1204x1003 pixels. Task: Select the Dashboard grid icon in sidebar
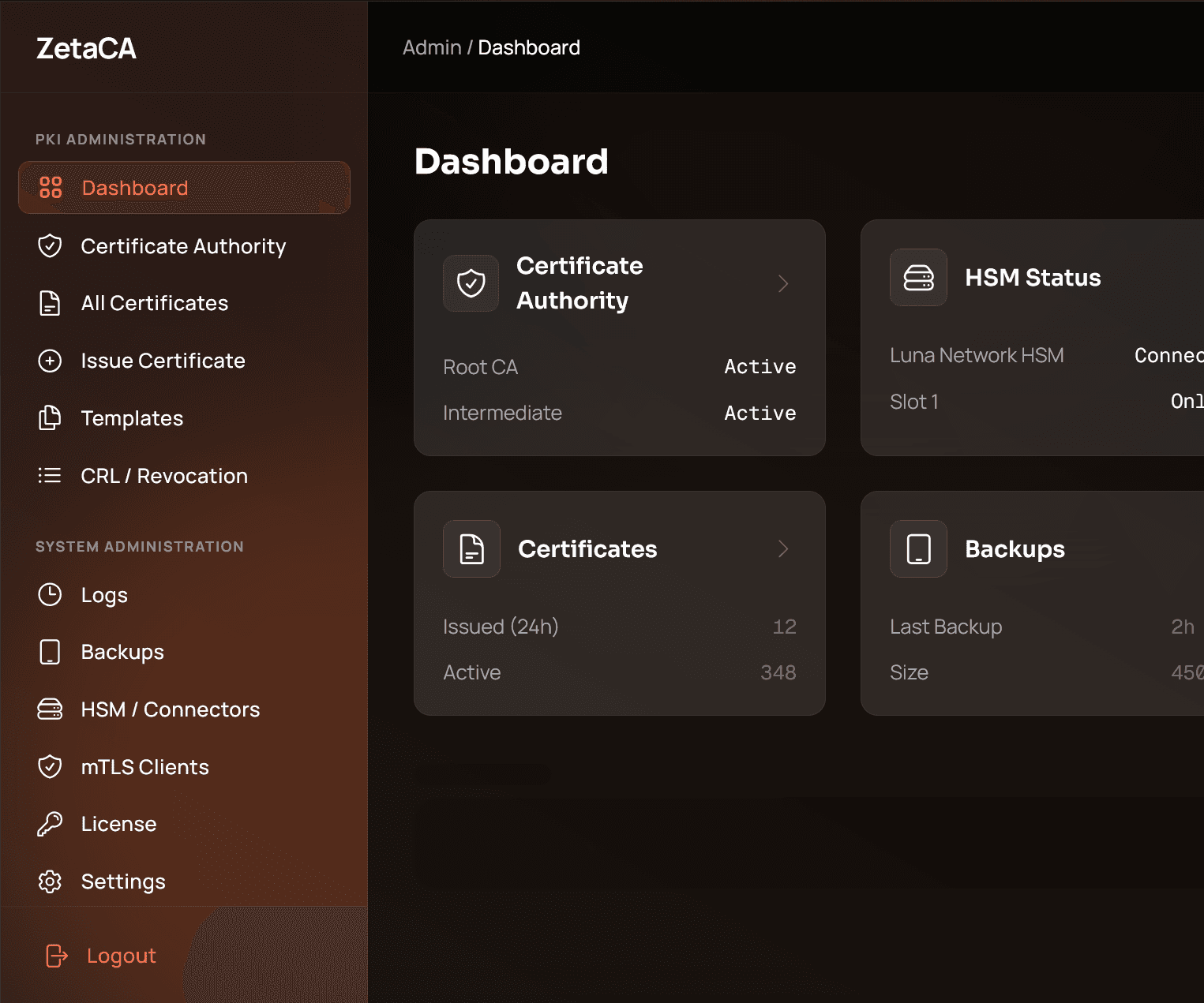click(51, 187)
